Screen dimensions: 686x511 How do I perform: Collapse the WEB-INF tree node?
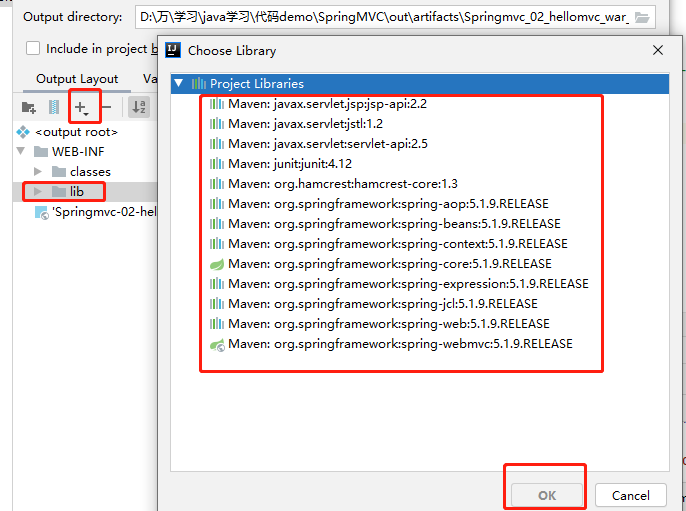[21, 151]
